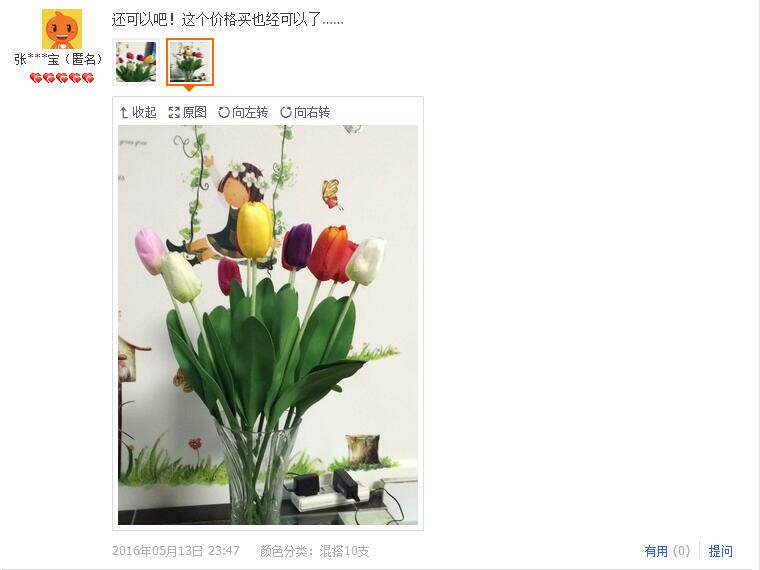Select the orange-bordered second thumbnail
The width and height of the screenshot is (760, 570).
coord(190,62)
